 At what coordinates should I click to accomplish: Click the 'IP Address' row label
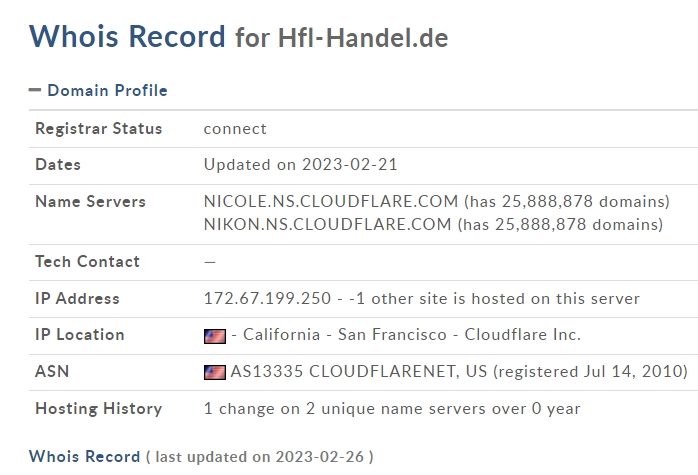tap(77, 298)
